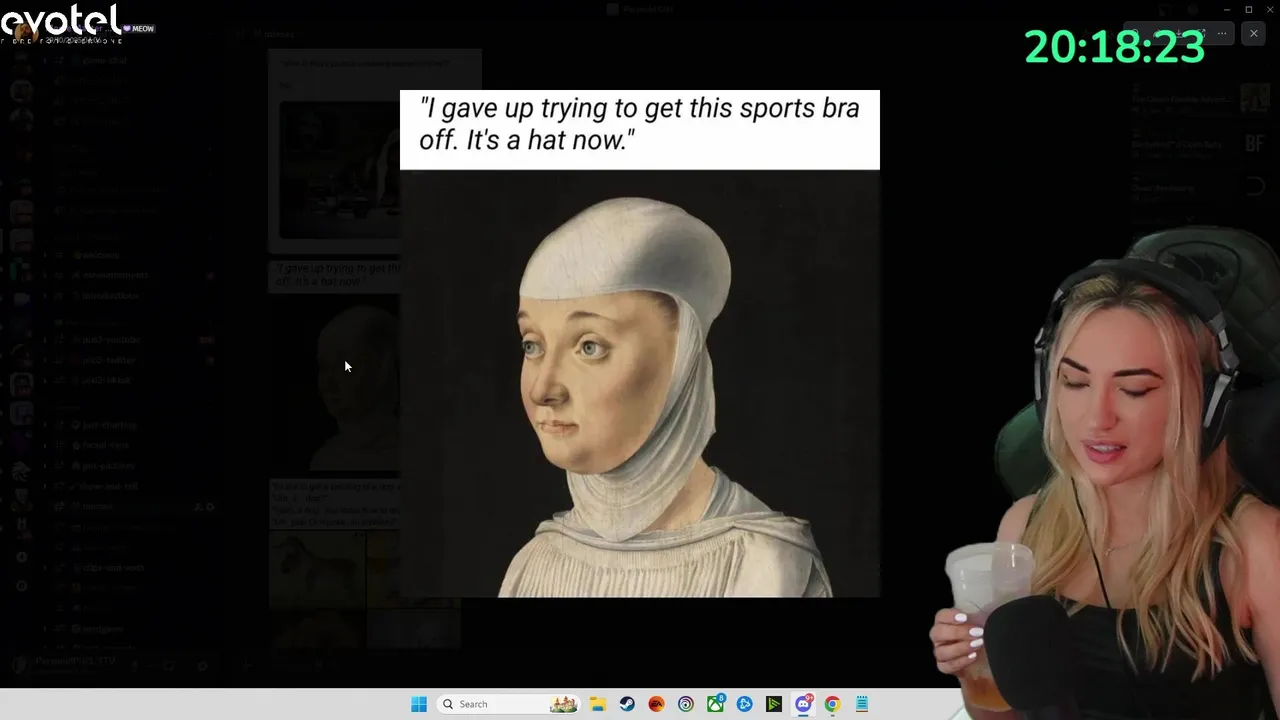Switch to Discord in the taskbar
1280x720 pixels.
(803, 704)
